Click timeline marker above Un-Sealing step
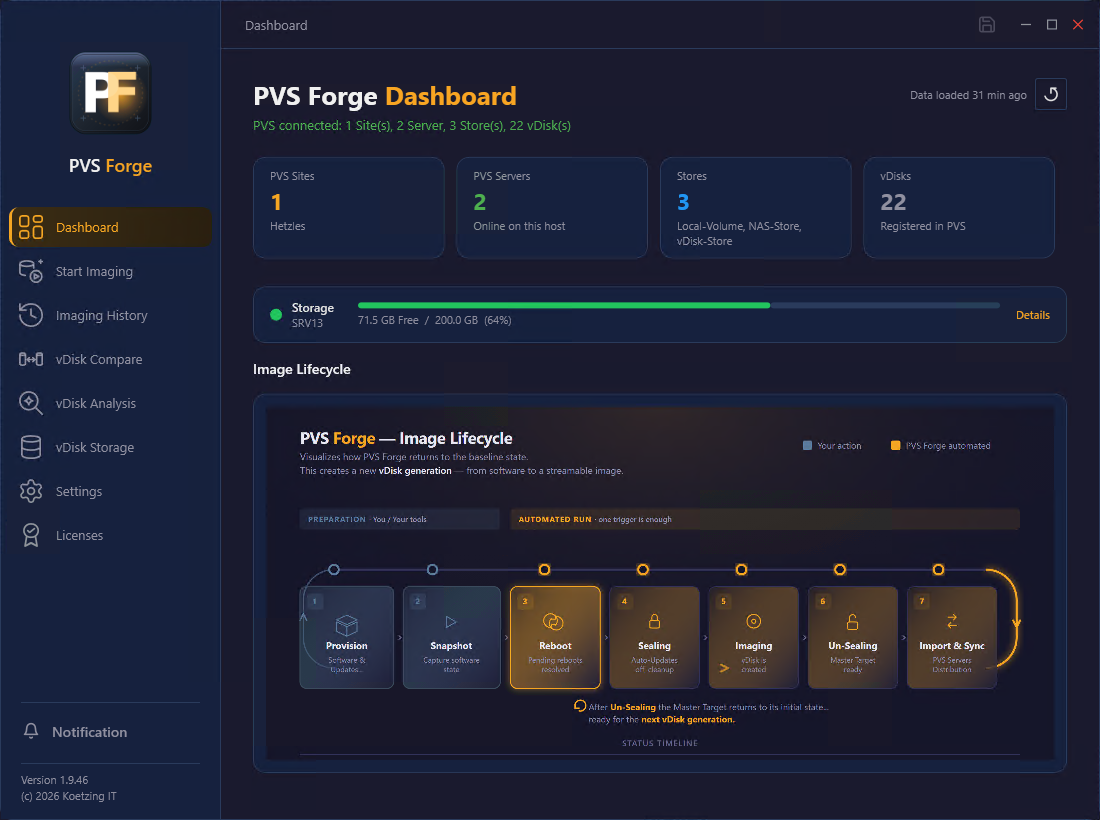The image size is (1100, 820). 840,570
